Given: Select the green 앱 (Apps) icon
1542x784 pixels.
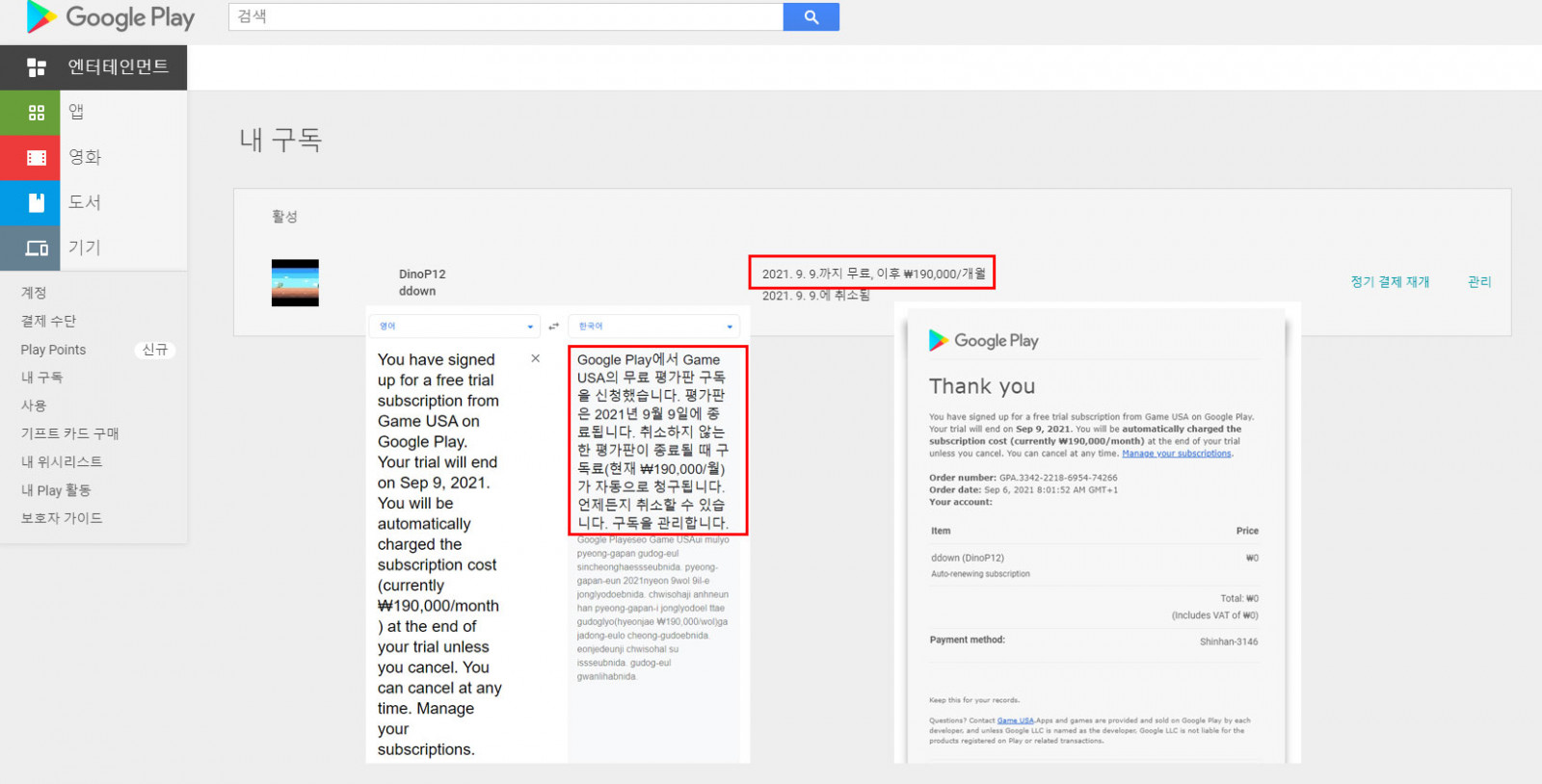Looking at the screenshot, I should (37, 113).
